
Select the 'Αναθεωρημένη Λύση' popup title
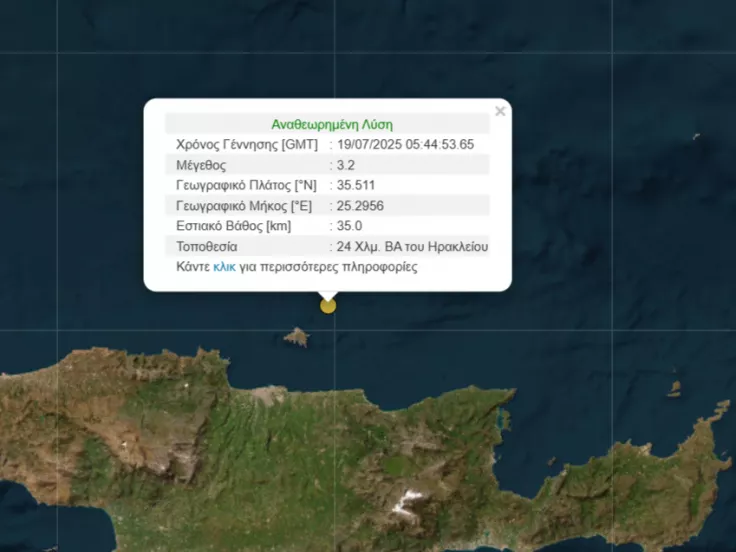(332, 125)
